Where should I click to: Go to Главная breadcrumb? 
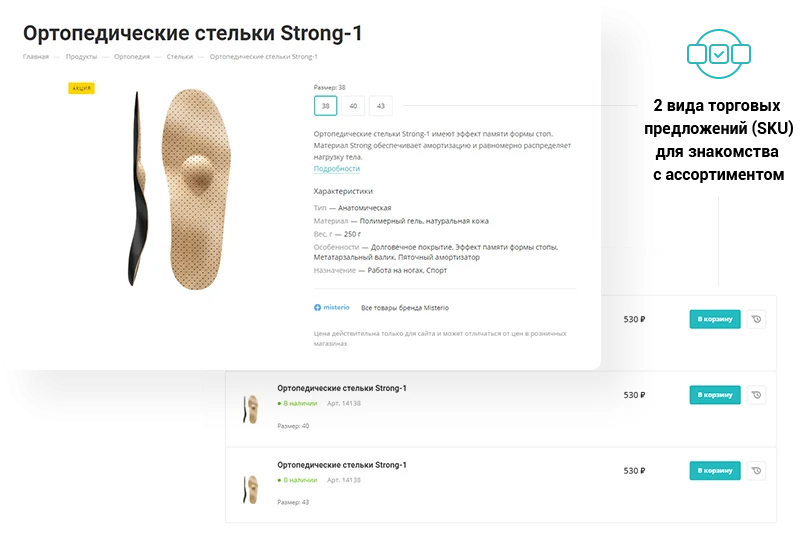pos(36,57)
